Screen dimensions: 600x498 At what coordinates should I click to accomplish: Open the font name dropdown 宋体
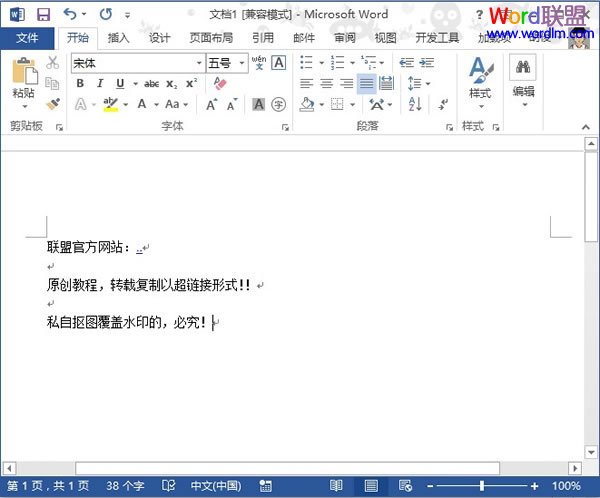tap(199, 63)
